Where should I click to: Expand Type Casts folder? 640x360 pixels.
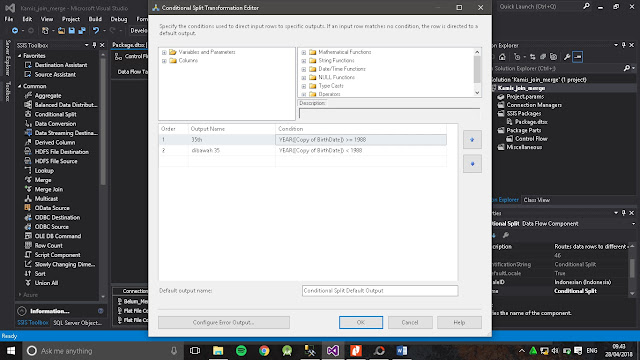(304, 86)
